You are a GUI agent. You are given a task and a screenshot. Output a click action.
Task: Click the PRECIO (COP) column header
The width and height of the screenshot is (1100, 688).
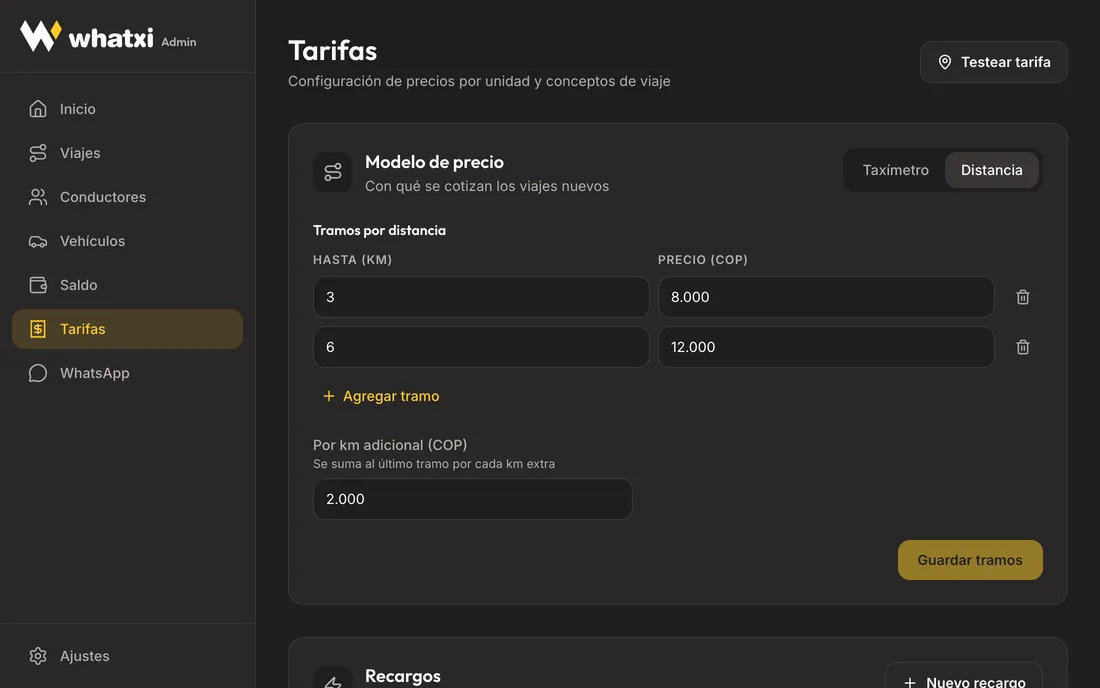click(x=703, y=259)
